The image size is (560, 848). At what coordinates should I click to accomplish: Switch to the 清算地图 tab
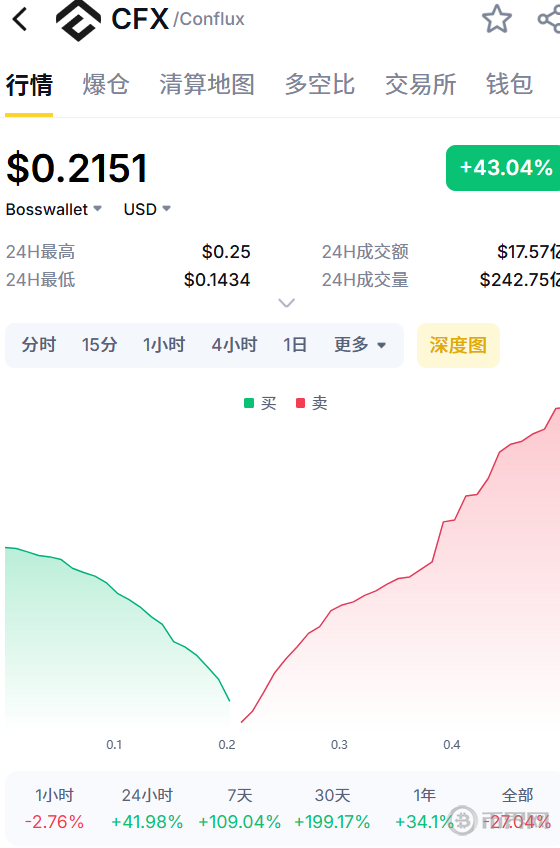click(207, 84)
